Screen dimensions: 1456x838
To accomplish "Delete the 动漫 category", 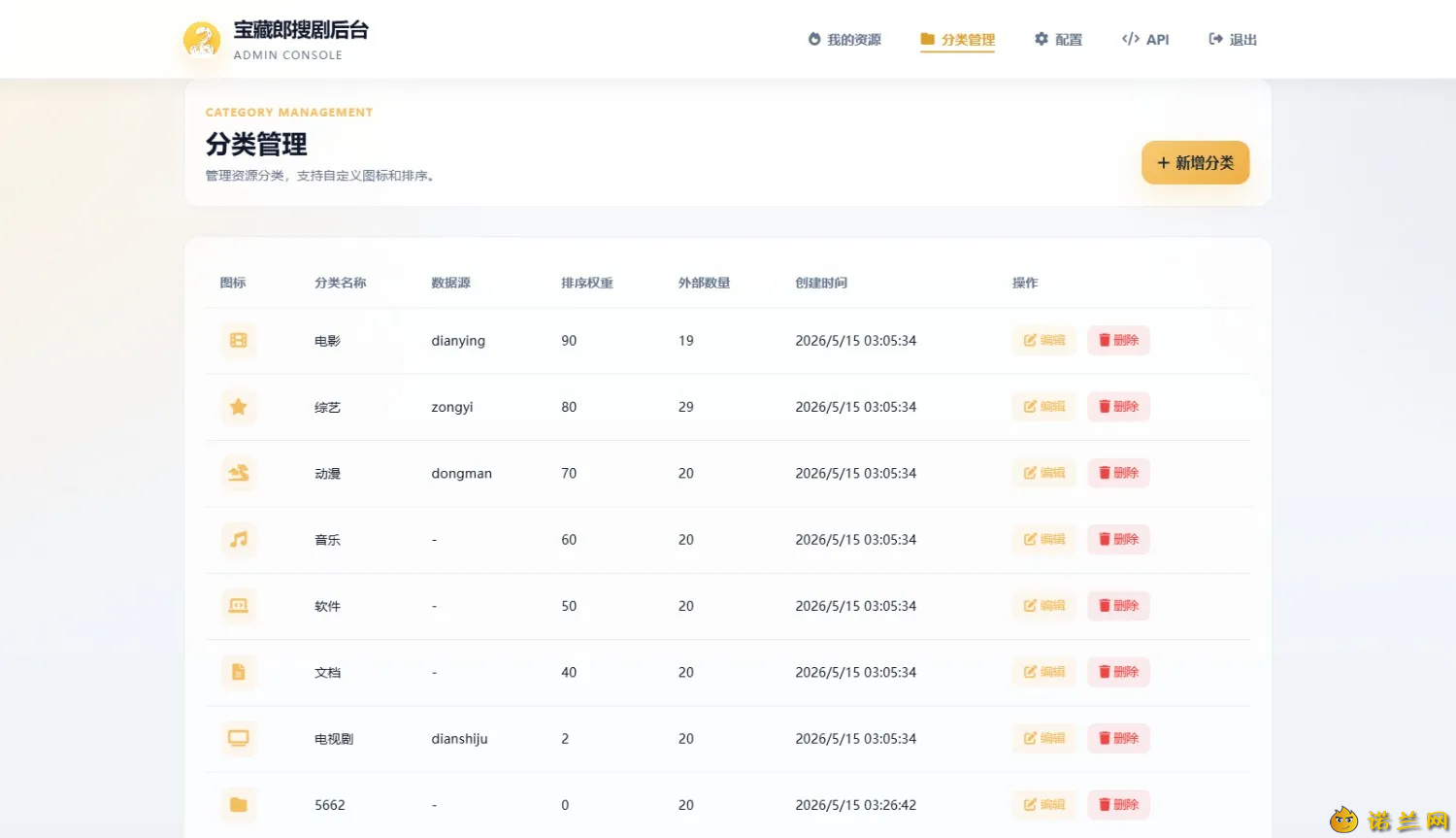I will coord(1118,473).
